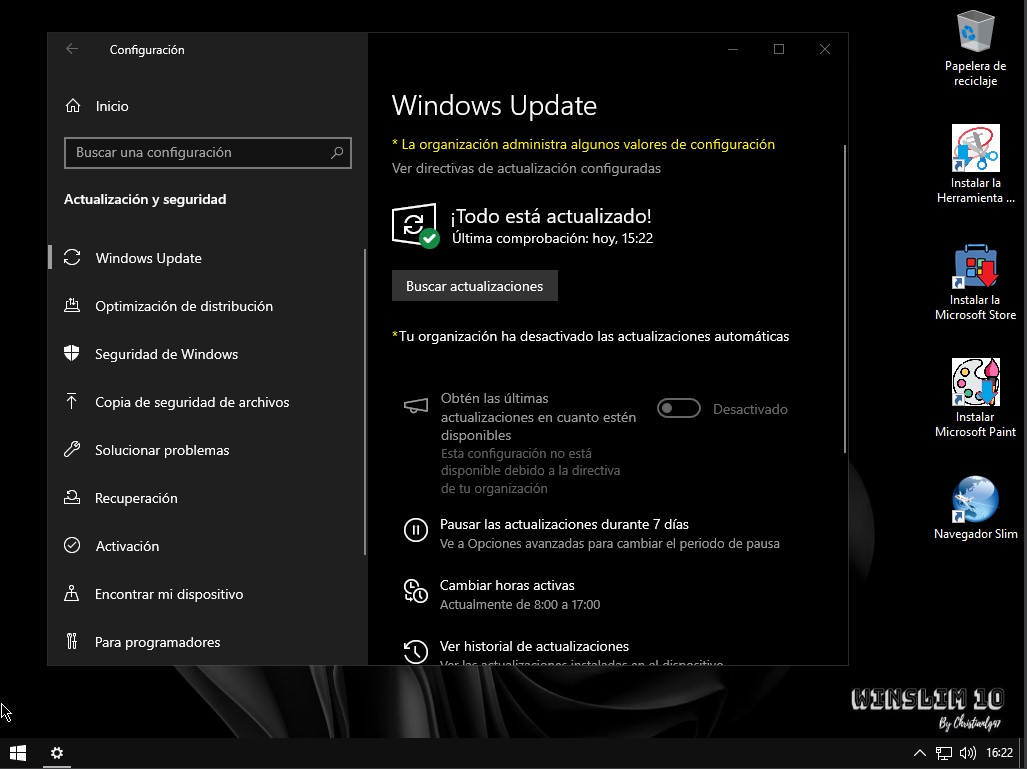Screen dimensions: 1027x769
Task: Open Recuperación settings
Action: point(136,498)
